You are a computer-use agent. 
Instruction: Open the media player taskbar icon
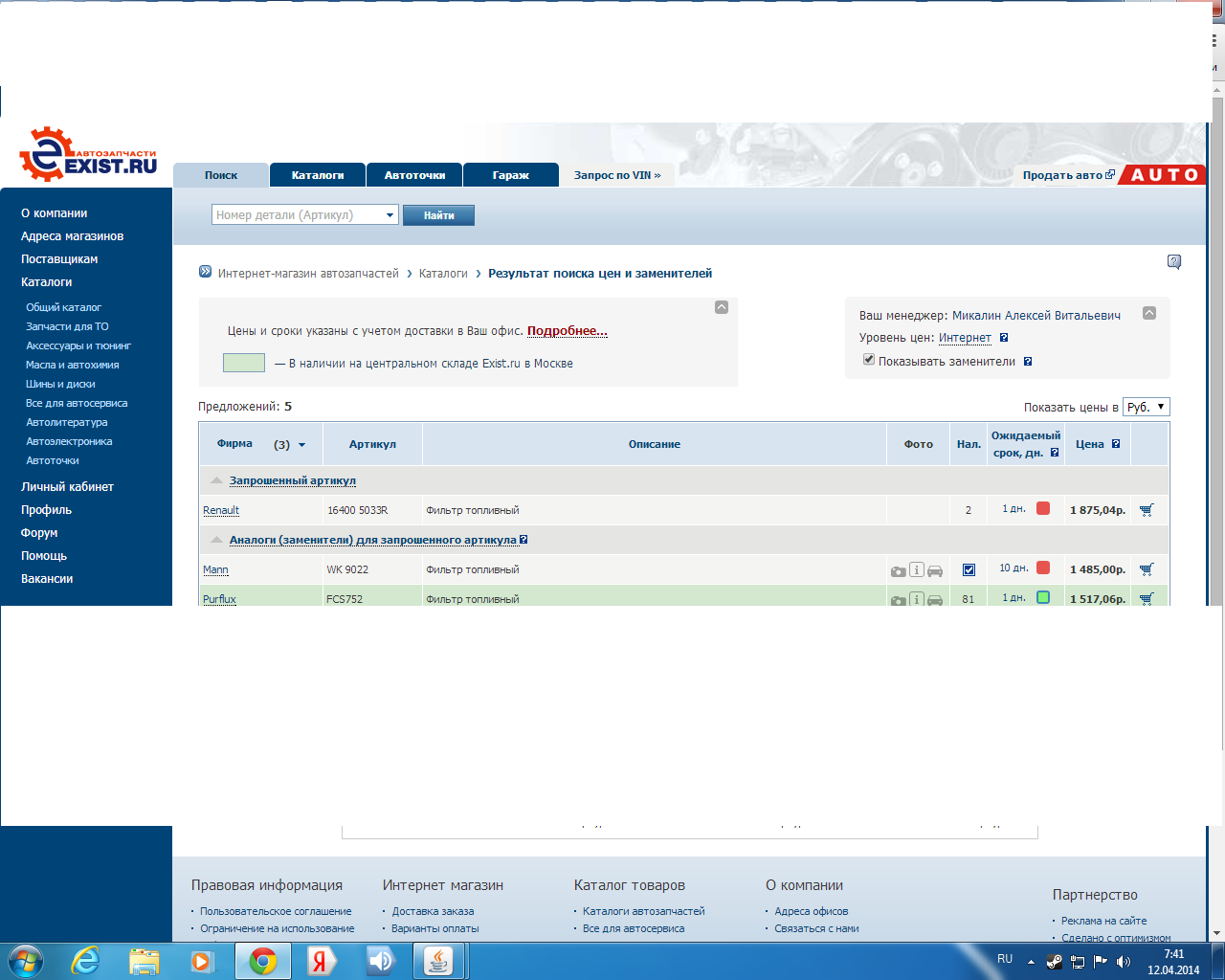click(x=201, y=960)
